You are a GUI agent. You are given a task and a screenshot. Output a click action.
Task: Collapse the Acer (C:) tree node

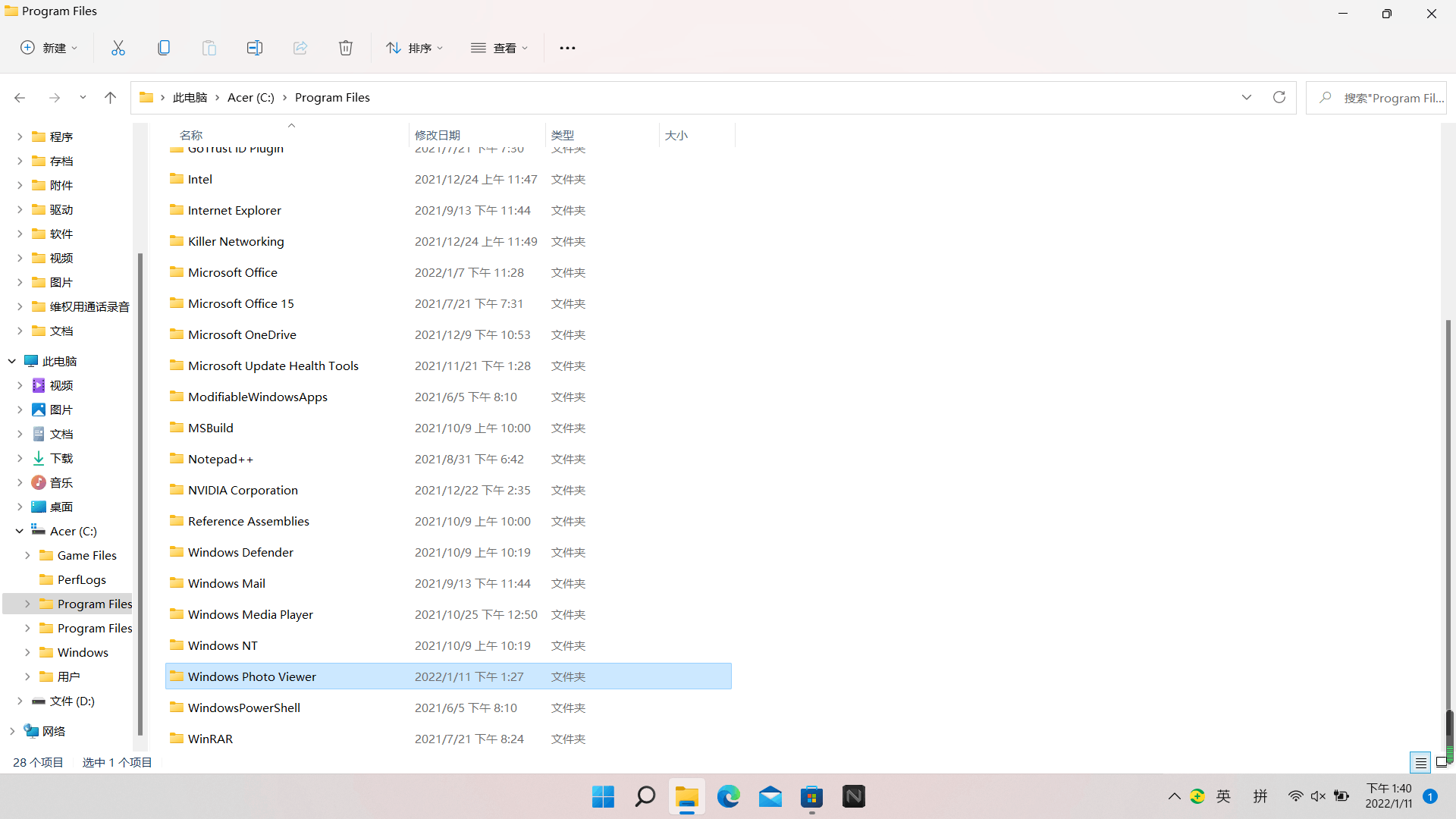point(20,531)
